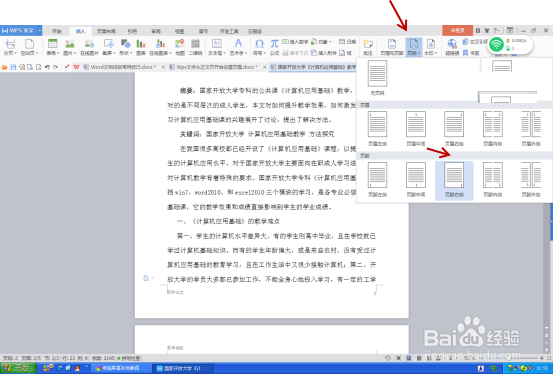Click the highlighted 页码 page number button
This screenshot has width=553, height=375.
(x=413, y=47)
